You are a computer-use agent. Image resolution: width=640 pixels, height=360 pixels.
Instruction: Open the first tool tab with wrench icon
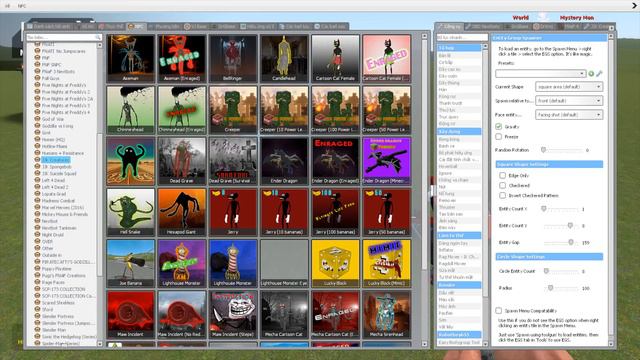coord(450,27)
